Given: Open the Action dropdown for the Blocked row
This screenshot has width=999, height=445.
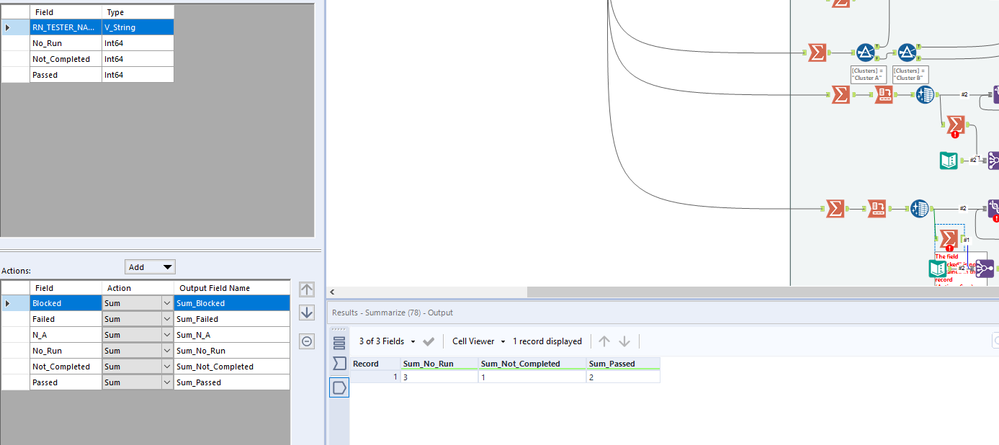Looking at the screenshot, I should tap(168, 303).
